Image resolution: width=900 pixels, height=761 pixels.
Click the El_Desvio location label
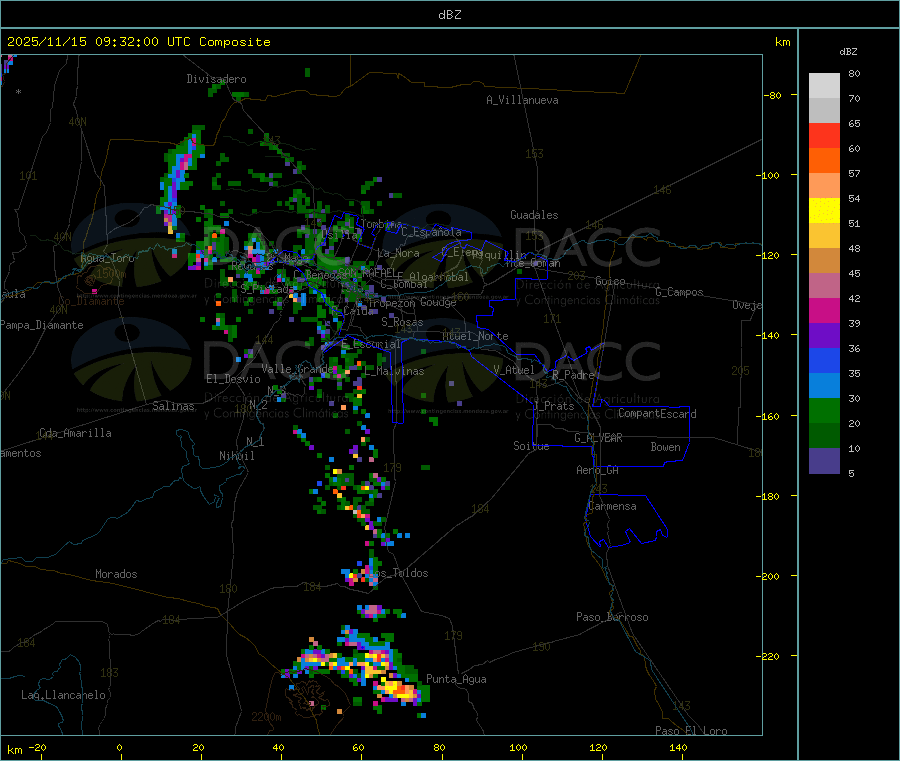click(x=233, y=379)
